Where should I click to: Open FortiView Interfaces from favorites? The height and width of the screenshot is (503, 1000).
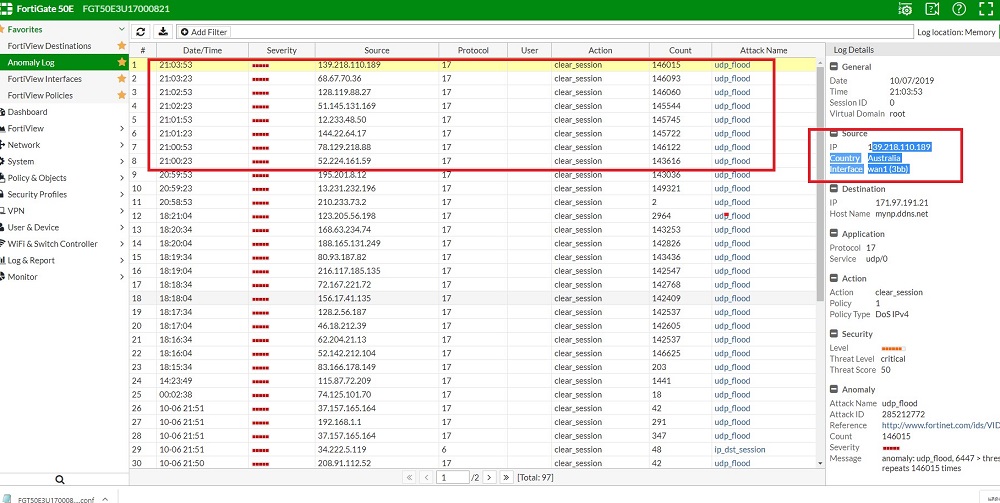(44, 79)
